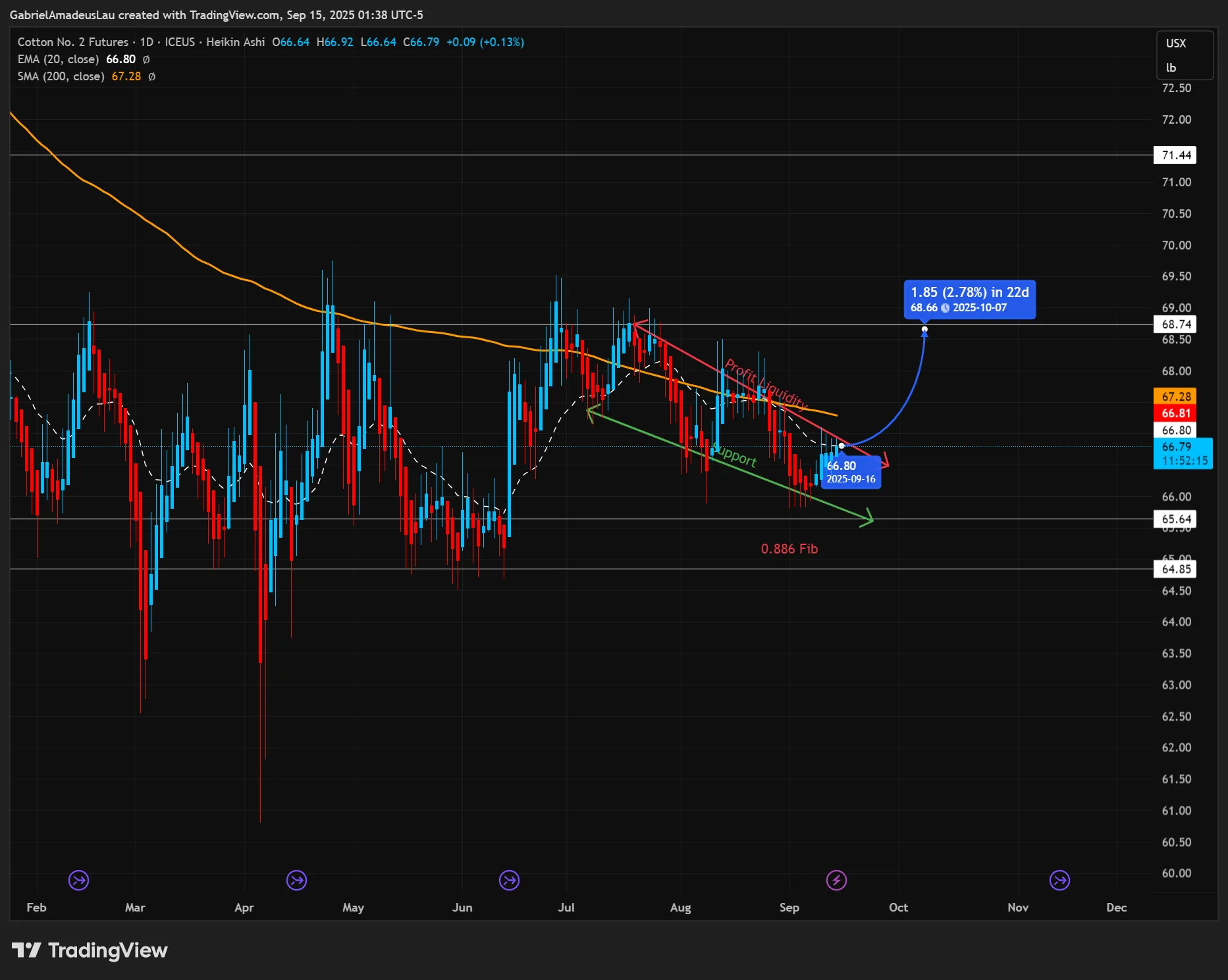
Task: Select the 64.85 horizontal line price label
Action: point(1175,569)
